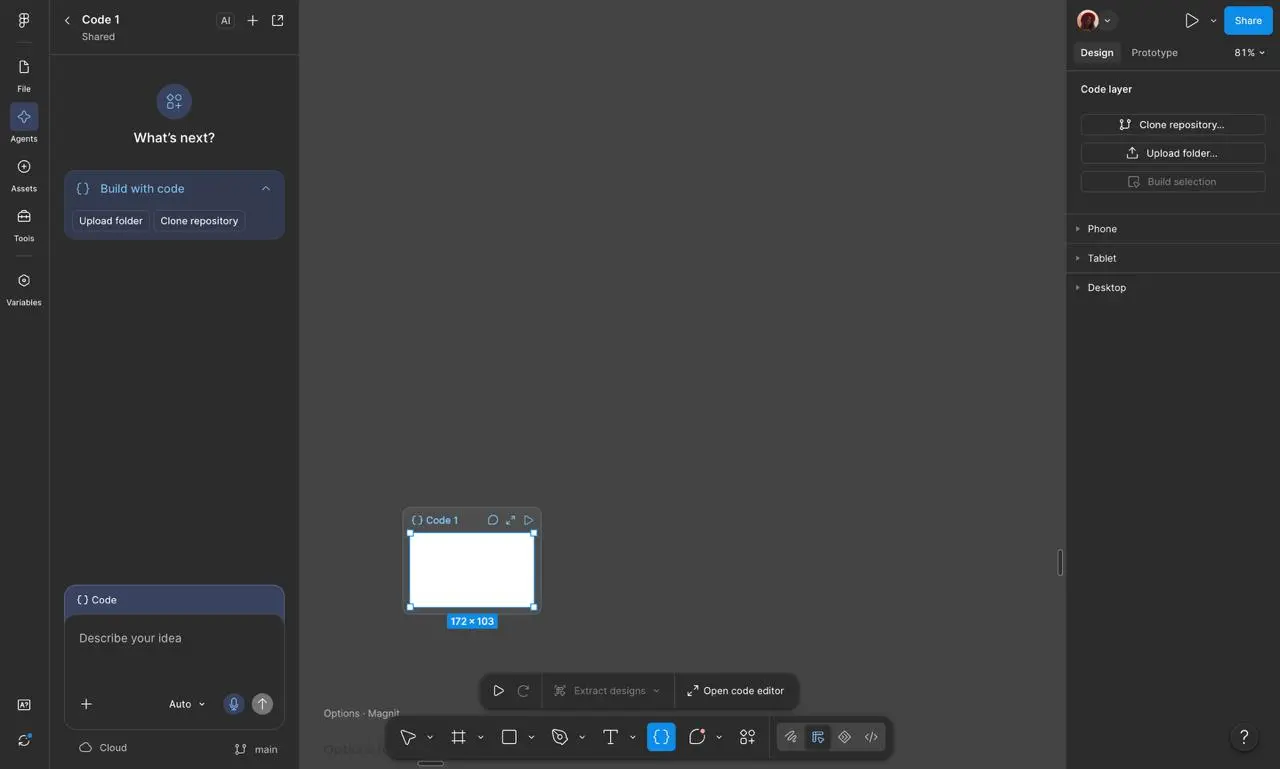Open the Assets panel
Viewport: 1280px width, 769px height.
click(x=24, y=174)
